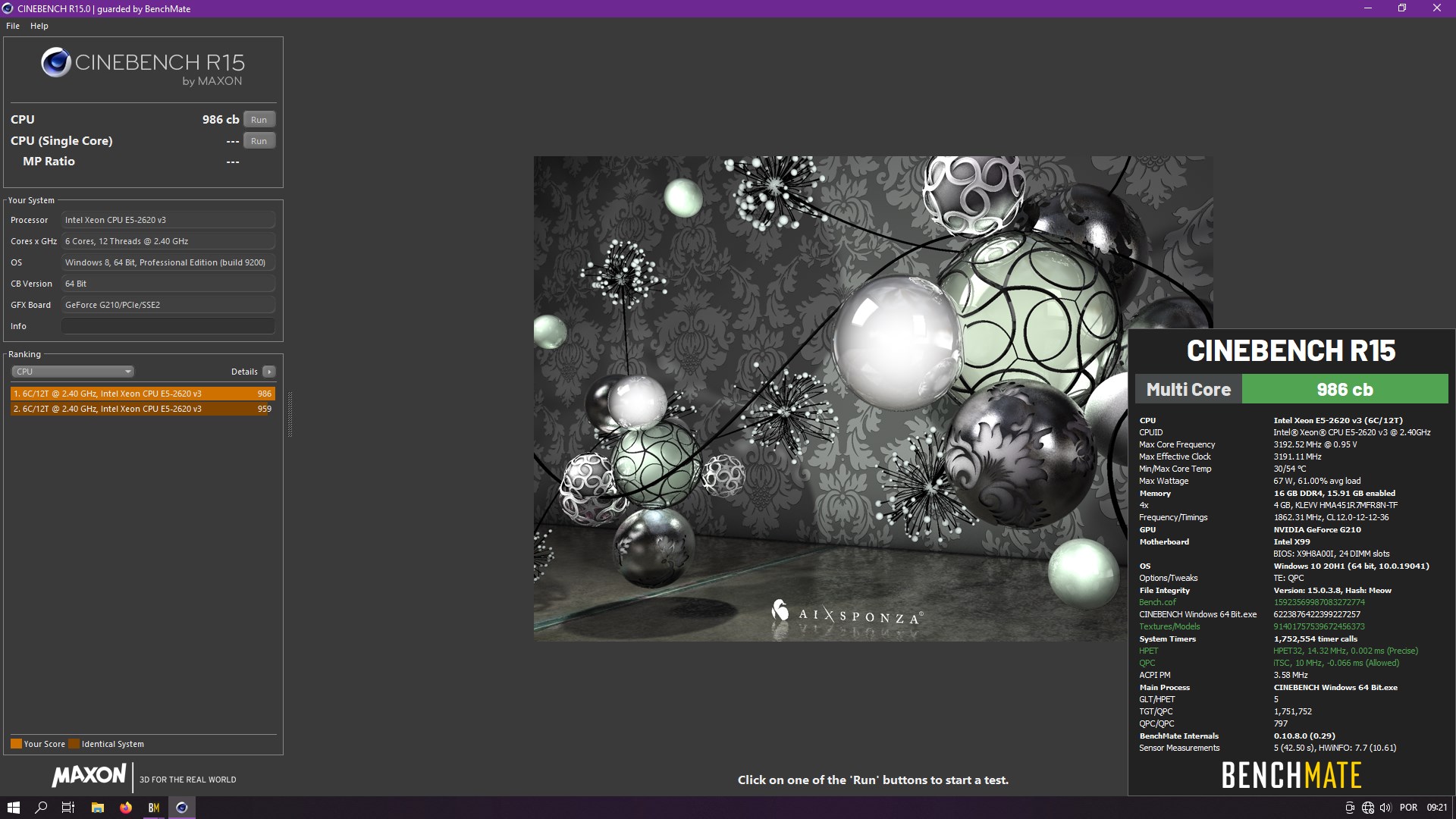Open the CPU ranking dropdown
The width and height of the screenshot is (1456, 819).
[x=73, y=372]
